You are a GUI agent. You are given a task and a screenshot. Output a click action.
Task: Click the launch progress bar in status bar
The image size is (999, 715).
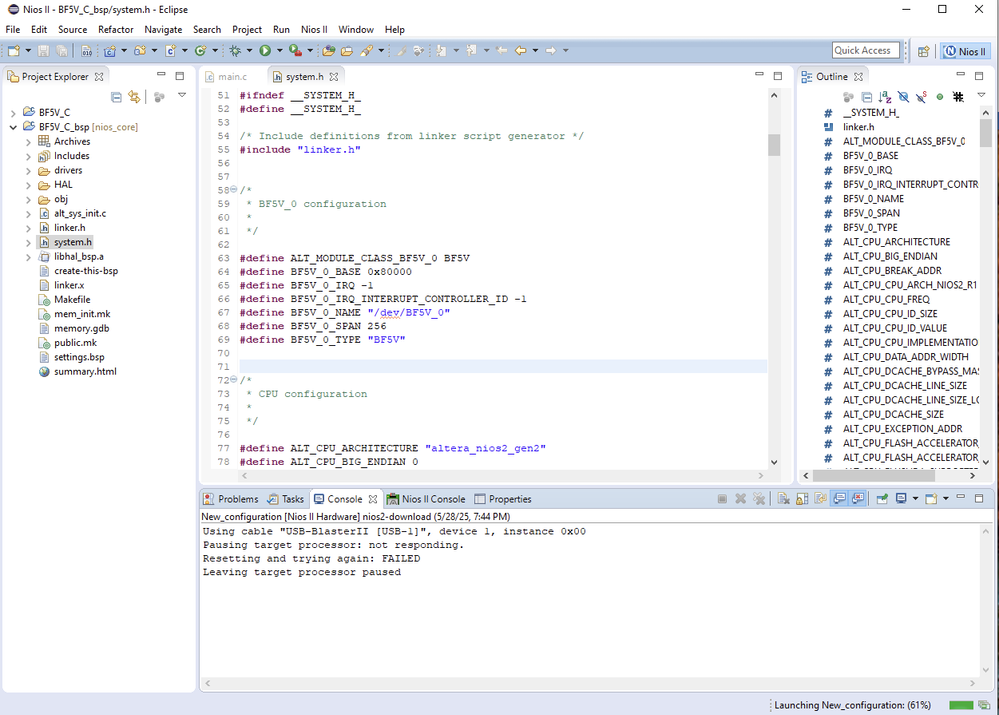961,705
